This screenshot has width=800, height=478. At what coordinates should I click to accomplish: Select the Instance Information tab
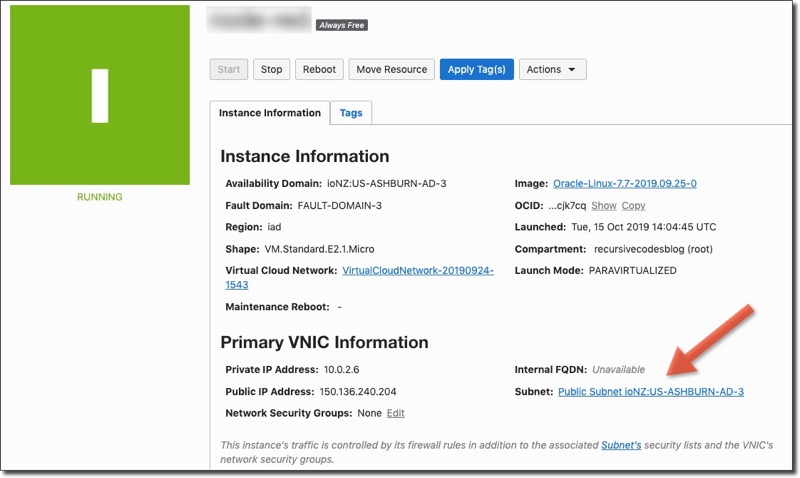pos(270,113)
